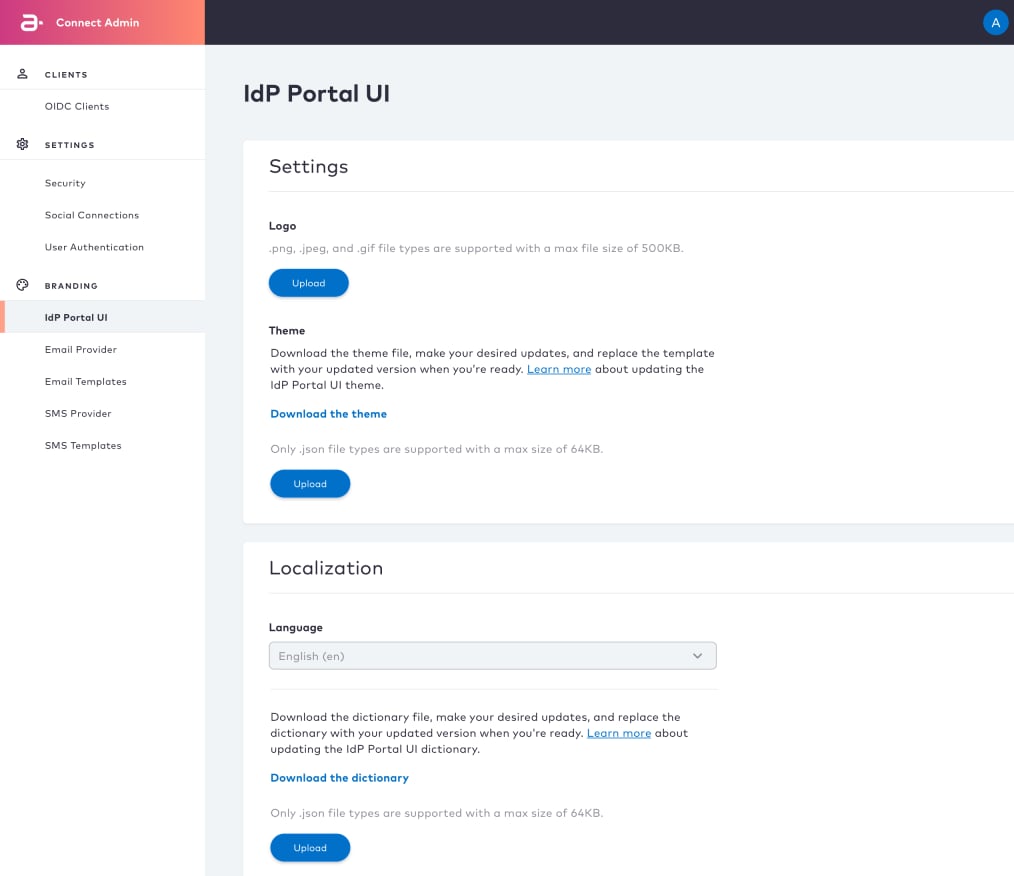Click the BRANDING section header
Viewport: 1014px width, 876px height.
(x=71, y=286)
